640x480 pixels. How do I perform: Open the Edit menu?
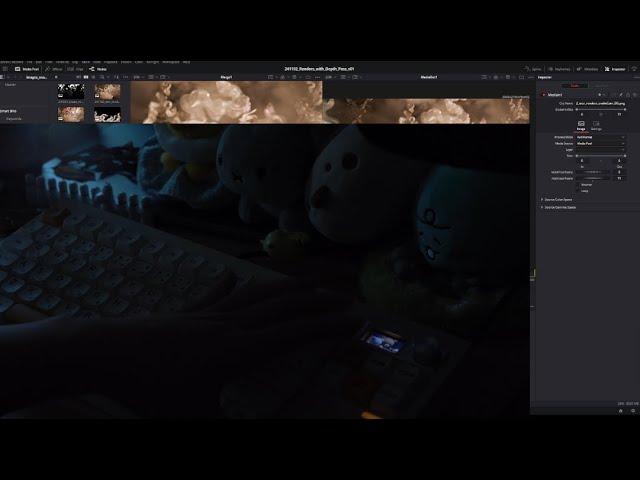[39, 62]
